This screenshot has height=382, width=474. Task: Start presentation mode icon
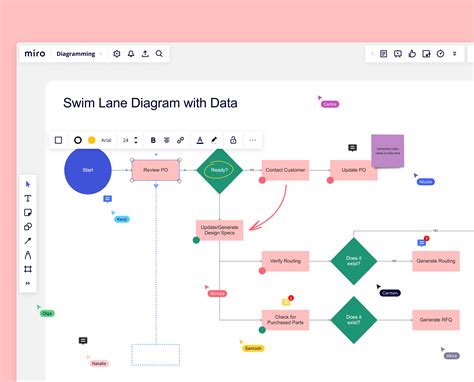[x=398, y=54]
